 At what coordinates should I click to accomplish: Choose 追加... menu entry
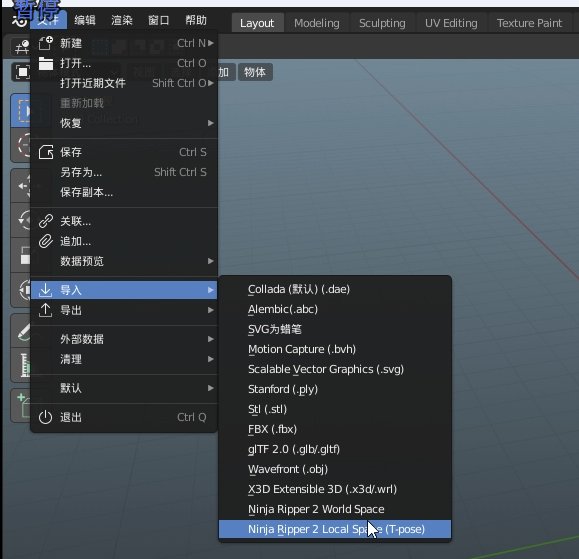124,241
